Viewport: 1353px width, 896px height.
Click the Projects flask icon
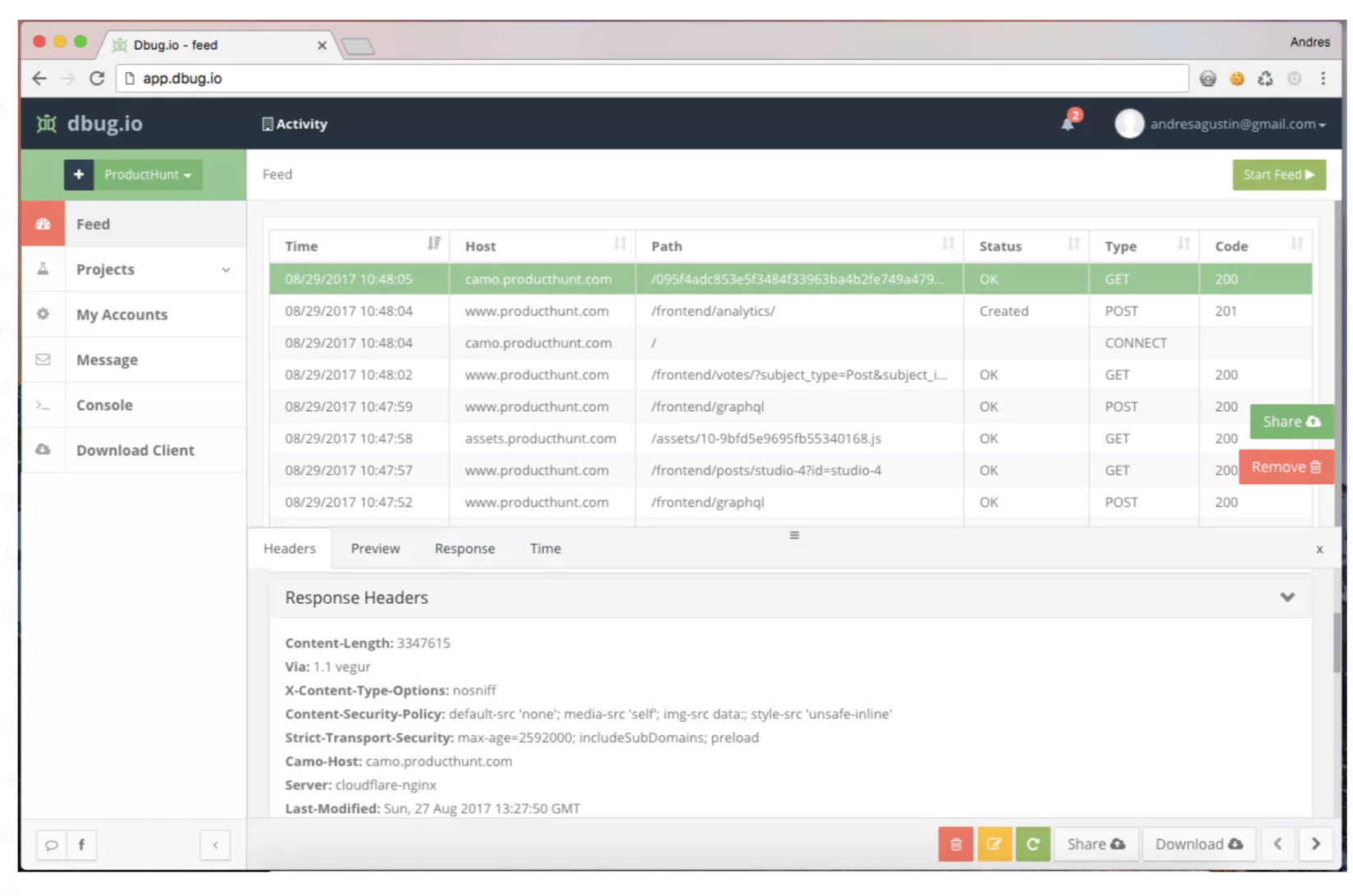43,269
